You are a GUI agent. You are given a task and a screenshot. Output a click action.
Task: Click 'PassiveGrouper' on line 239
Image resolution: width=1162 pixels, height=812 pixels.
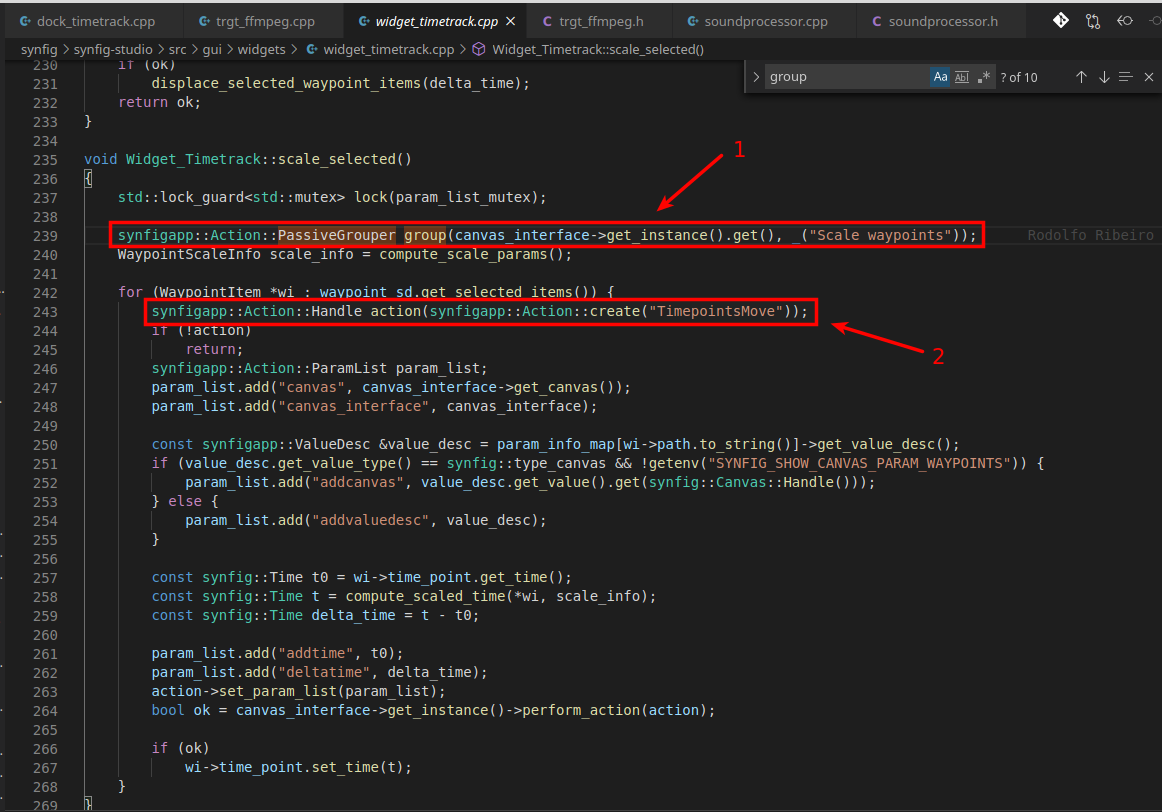tap(336, 236)
